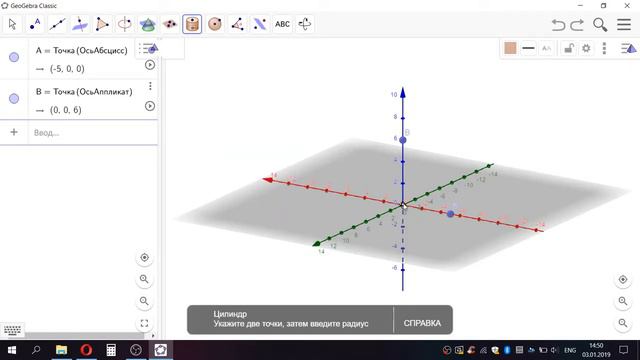Select the Perpendicular line tool
Image resolution: width=640 pixels, height=360 pixels.
click(80, 24)
